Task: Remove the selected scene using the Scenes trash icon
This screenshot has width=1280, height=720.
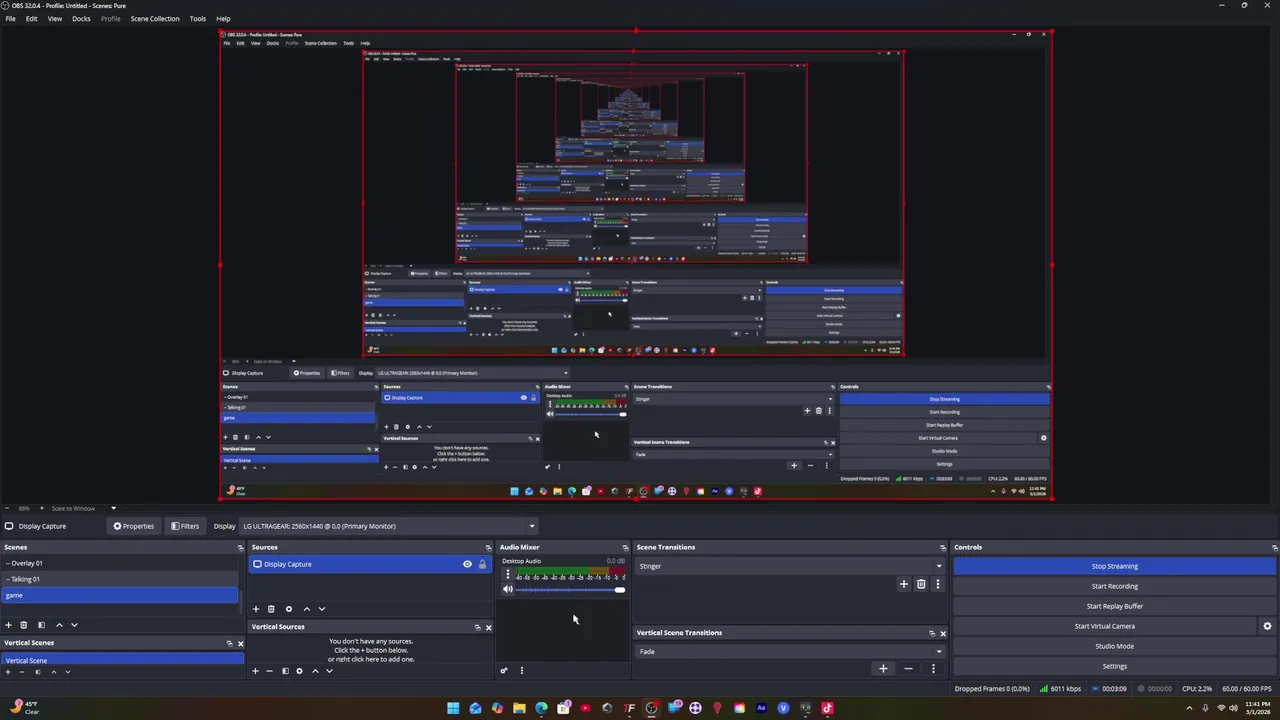Action: (24, 625)
